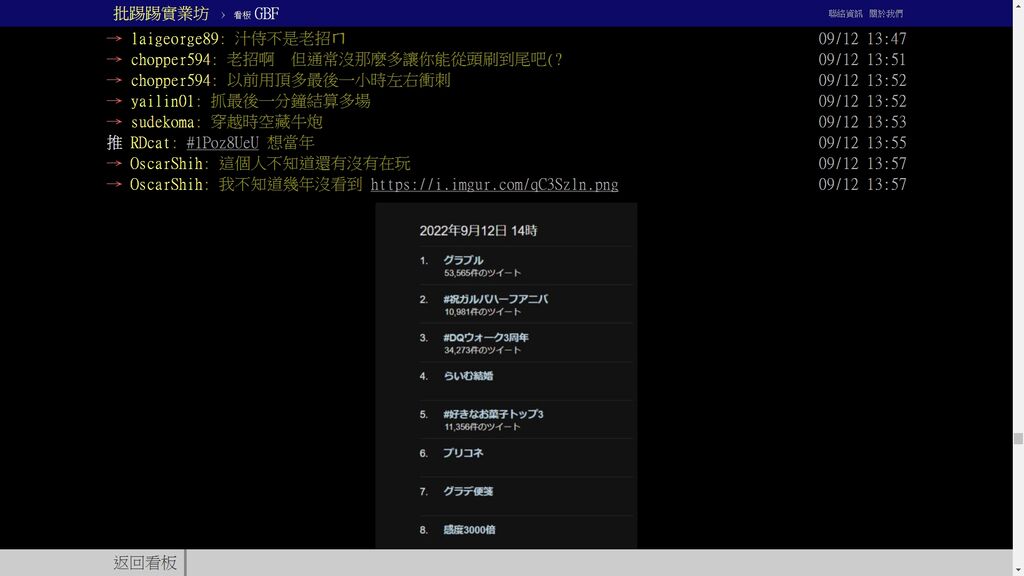Select OscarShih's comment 這個人不知道還有沒有在玩

[315, 164]
